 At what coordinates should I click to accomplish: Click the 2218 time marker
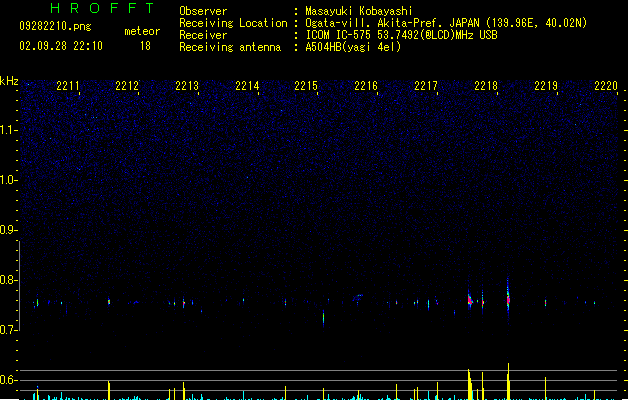[x=486, y=86]
